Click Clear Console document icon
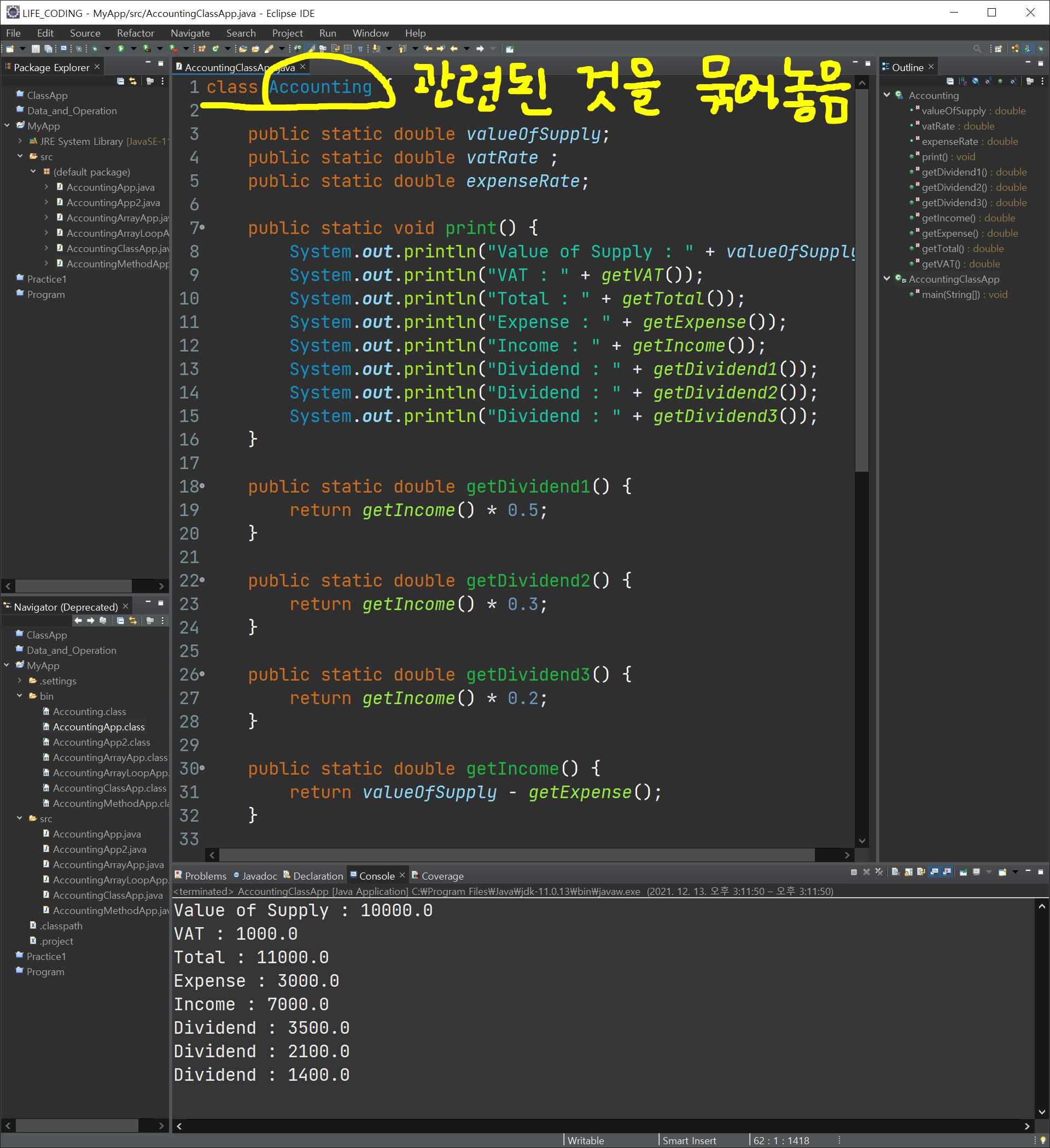Viewport: 1050px width, 1148px height. [x=895, y=872]
